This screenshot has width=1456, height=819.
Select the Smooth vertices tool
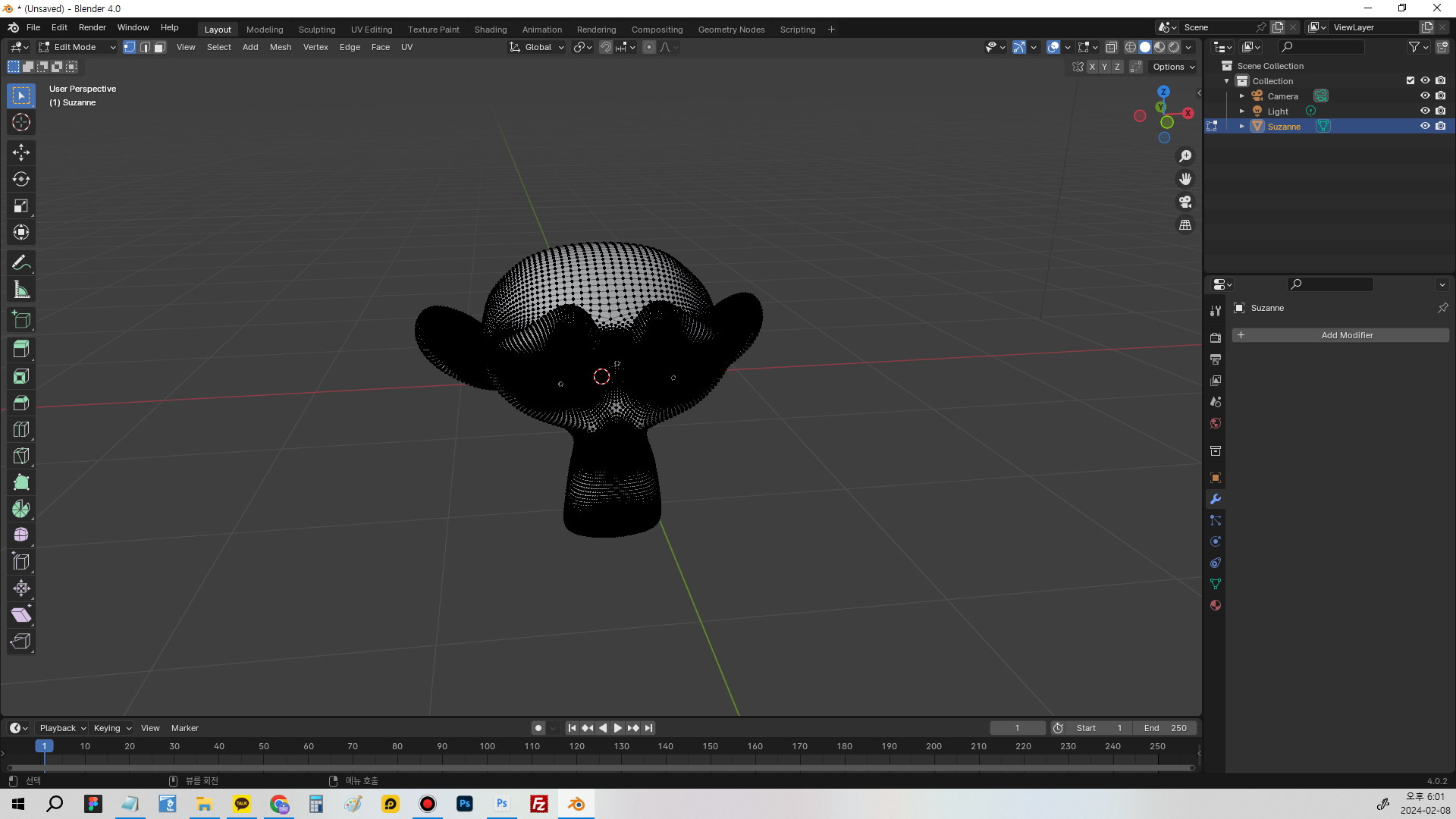pyautogui.click(x=21, y=535)
